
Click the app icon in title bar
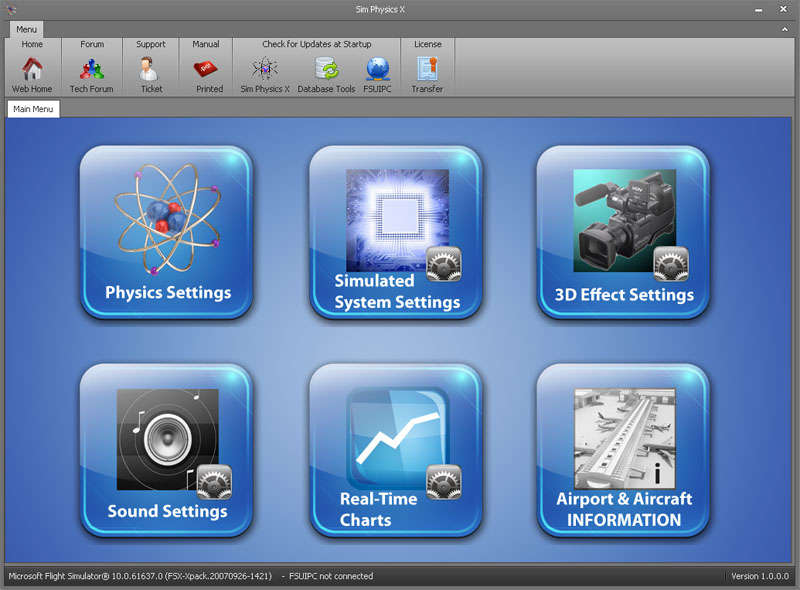click(11, 9)
